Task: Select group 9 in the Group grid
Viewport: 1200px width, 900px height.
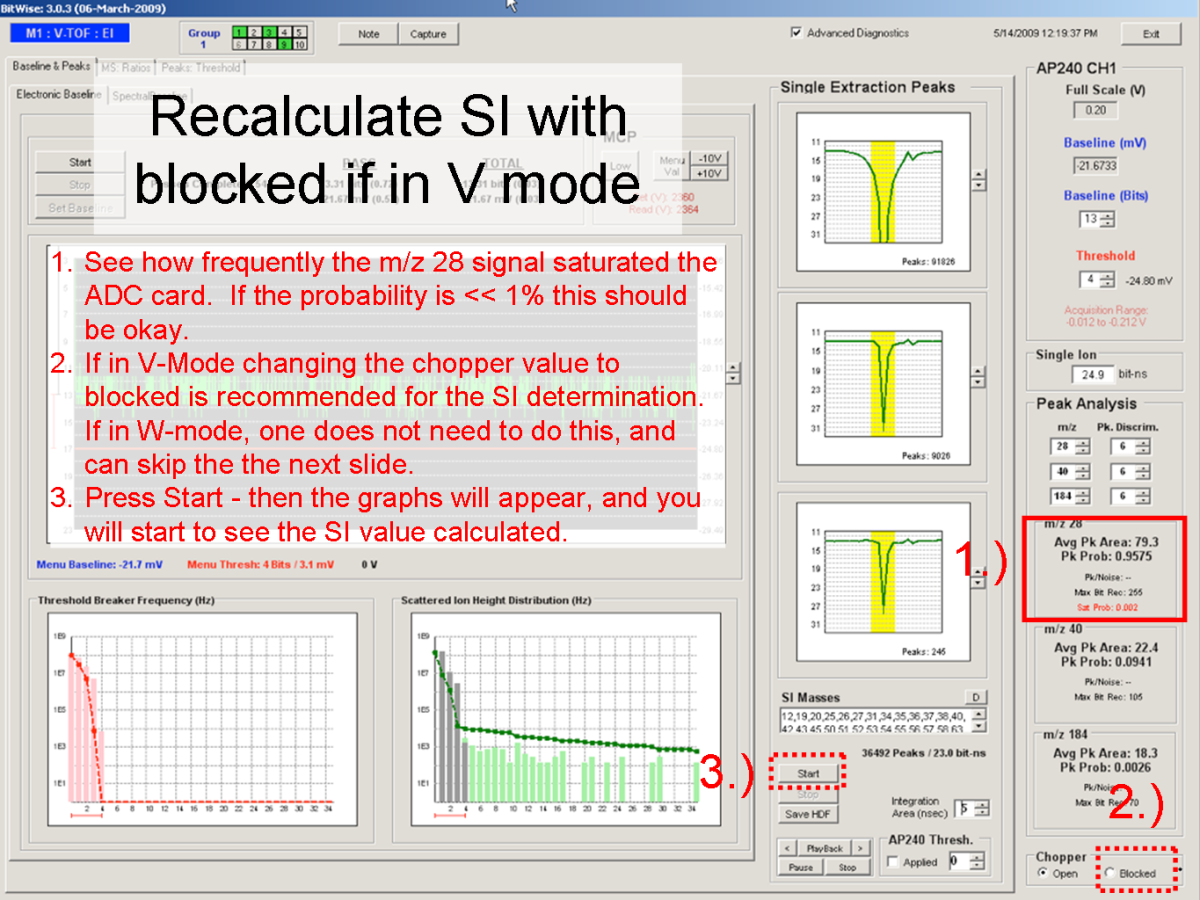Action: 286,45
